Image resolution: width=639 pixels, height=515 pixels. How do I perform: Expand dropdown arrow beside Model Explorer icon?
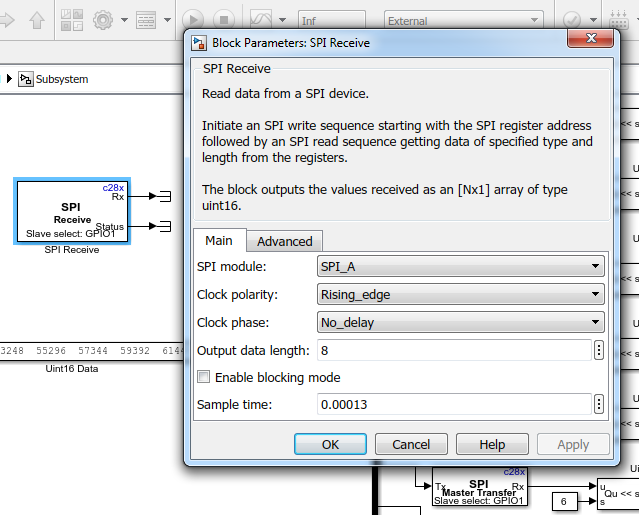pos(167,20)
